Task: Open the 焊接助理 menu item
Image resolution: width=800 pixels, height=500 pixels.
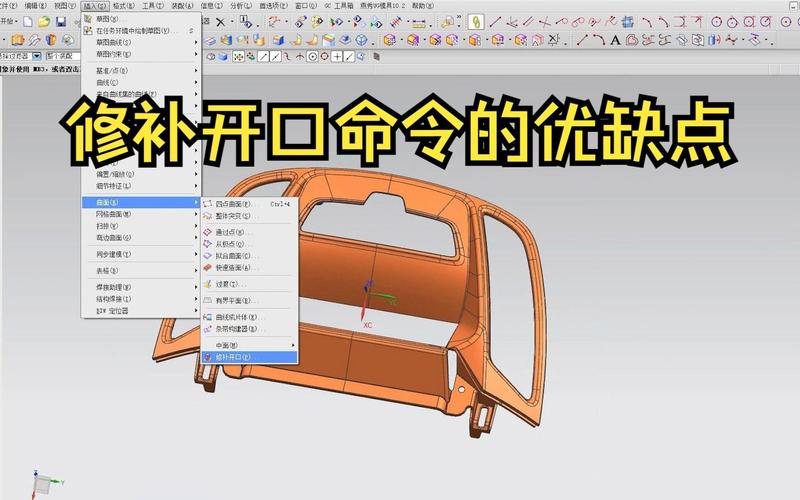Action: (141, 287)
